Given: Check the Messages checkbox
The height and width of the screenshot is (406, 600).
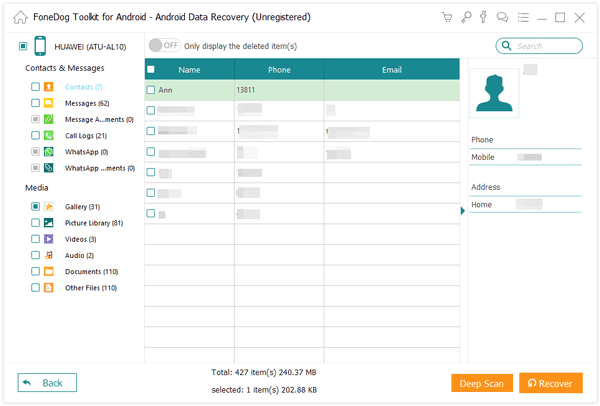Looking at the screenshot, I should (x=35, y=103).
